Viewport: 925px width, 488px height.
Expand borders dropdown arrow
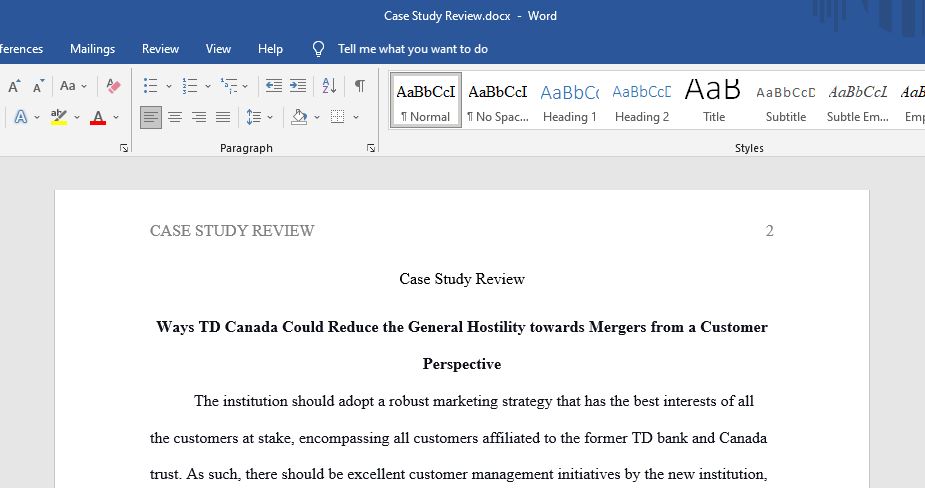coord(356,117)
